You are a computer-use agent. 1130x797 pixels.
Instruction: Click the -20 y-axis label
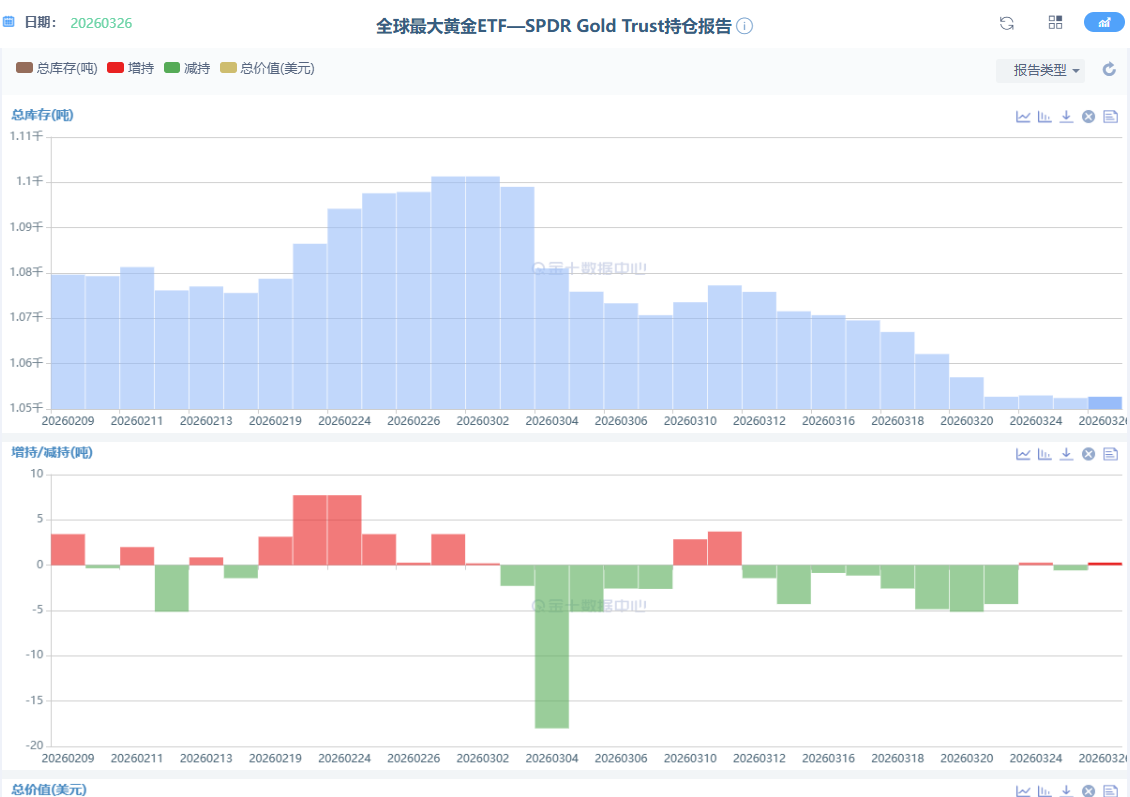coord(35,745)
